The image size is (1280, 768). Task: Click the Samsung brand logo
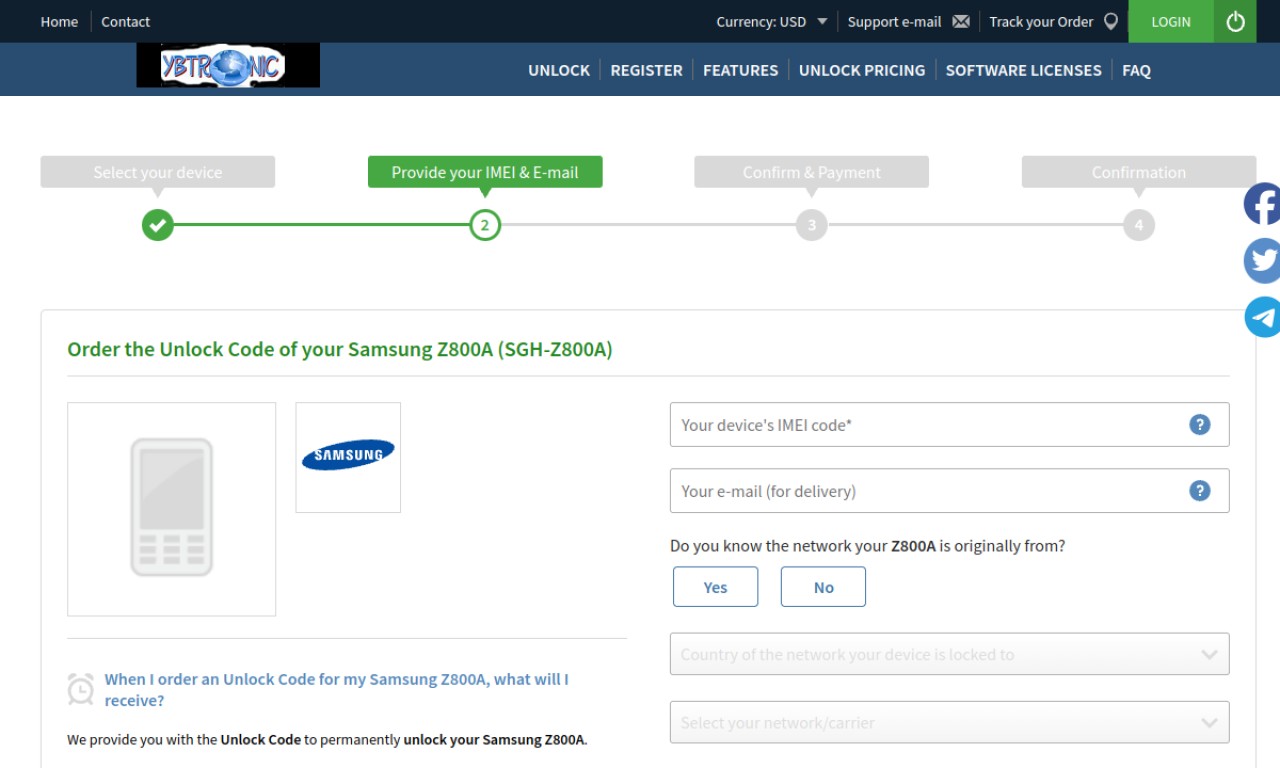[x=348, y=456]
